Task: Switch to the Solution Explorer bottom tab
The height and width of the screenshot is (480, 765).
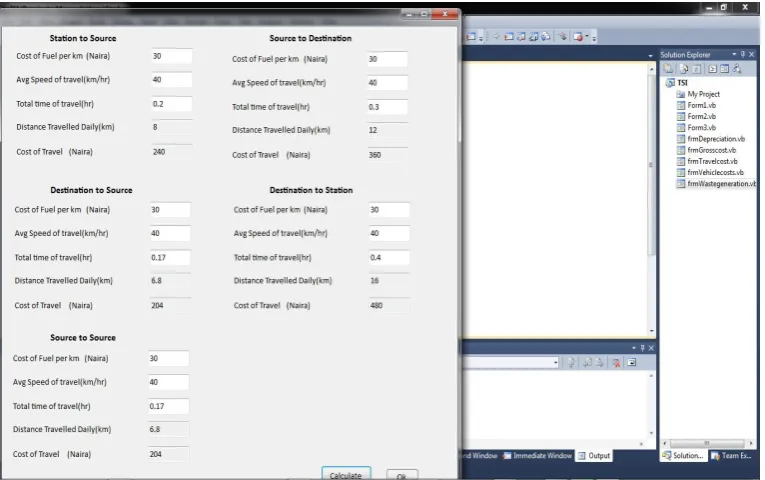Action: point(683,456)
